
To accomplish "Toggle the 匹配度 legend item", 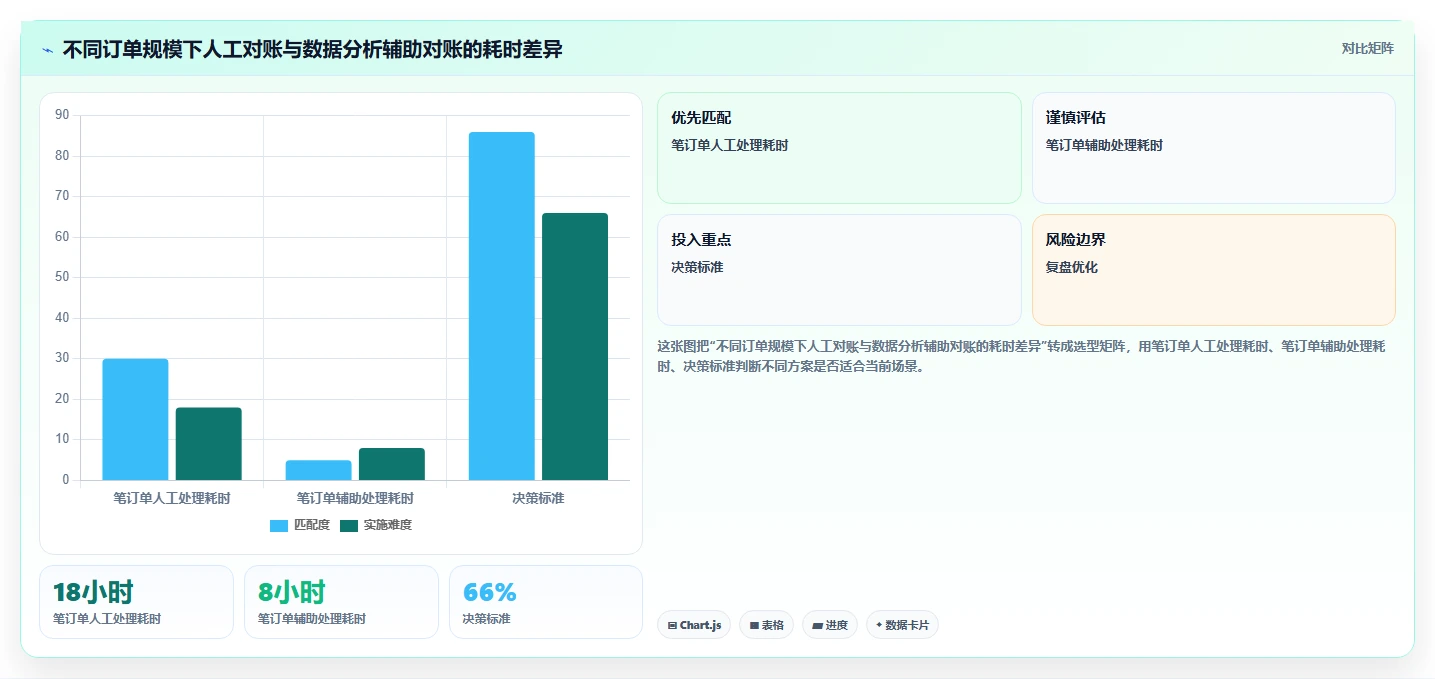I will pyautogui.click(x=300, y=525).
